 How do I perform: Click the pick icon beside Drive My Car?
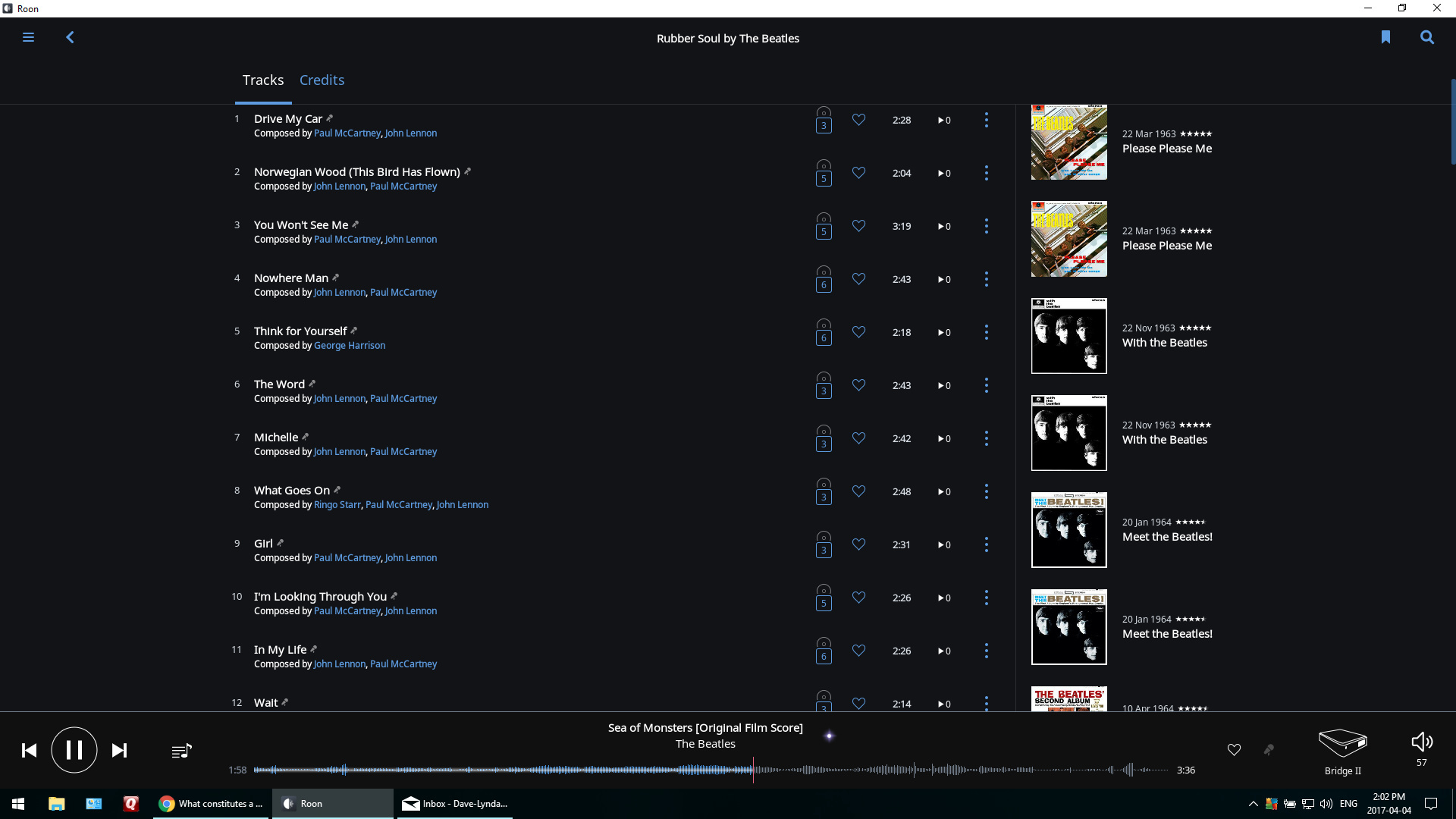(x=330, y=118)
